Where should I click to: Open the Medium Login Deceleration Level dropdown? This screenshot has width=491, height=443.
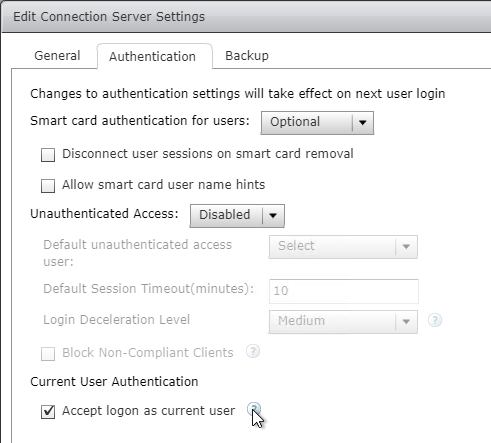(343, 322)
